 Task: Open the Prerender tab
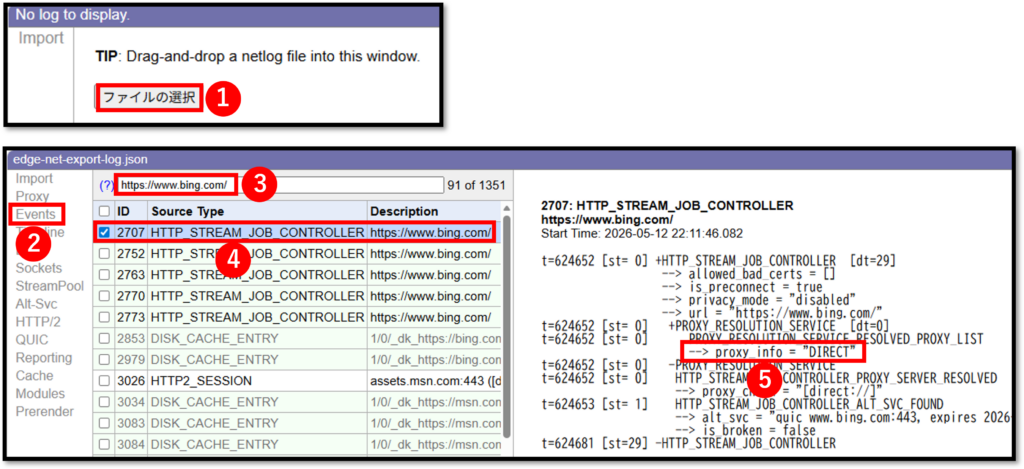pos(44,412)
